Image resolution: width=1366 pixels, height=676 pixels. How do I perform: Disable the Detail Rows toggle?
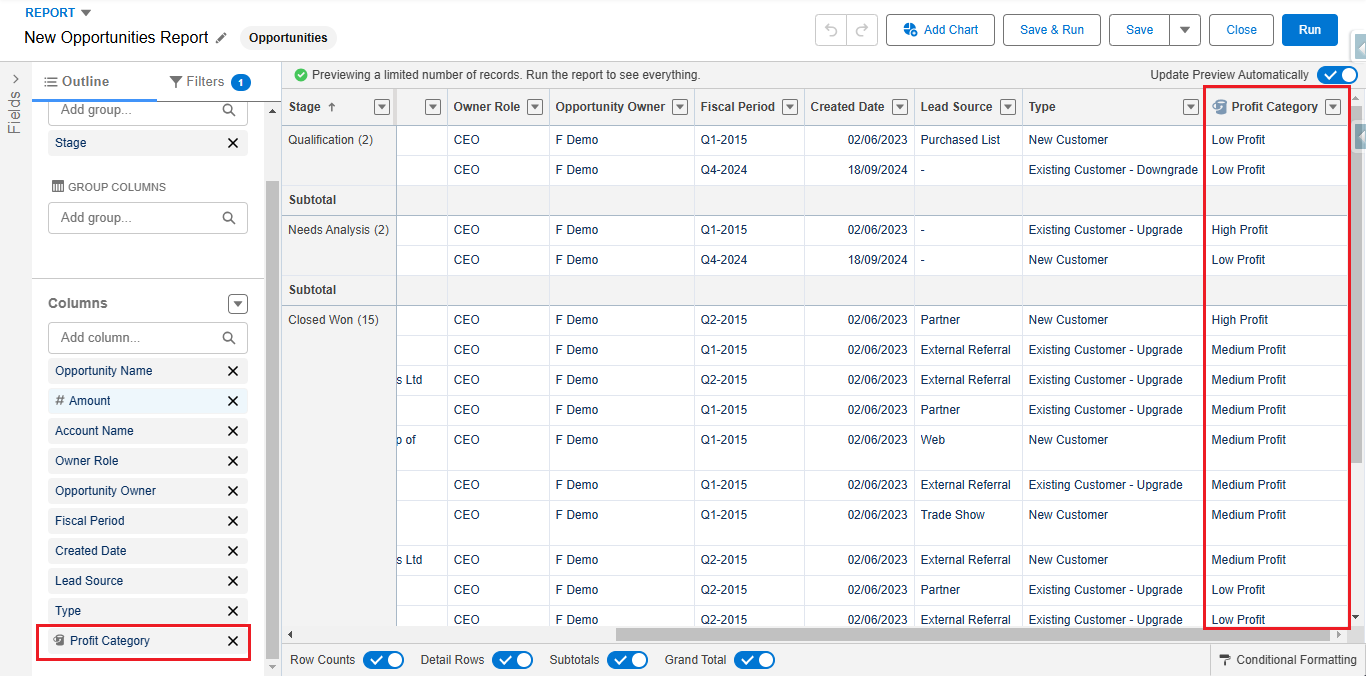tap(512, 660)
